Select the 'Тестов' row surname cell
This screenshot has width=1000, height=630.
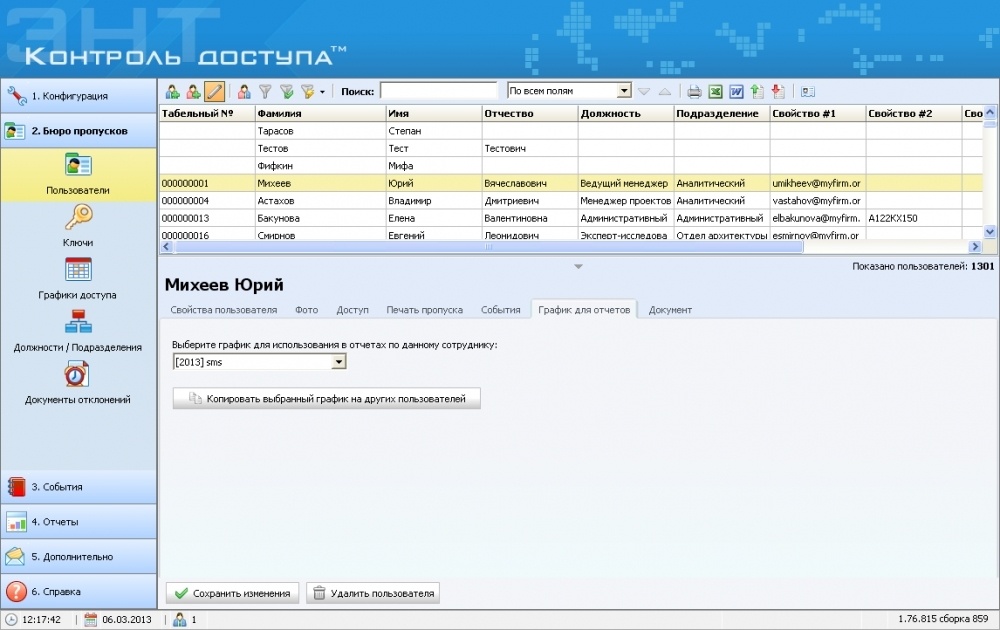pyautogui.click(x=321, y=148)
